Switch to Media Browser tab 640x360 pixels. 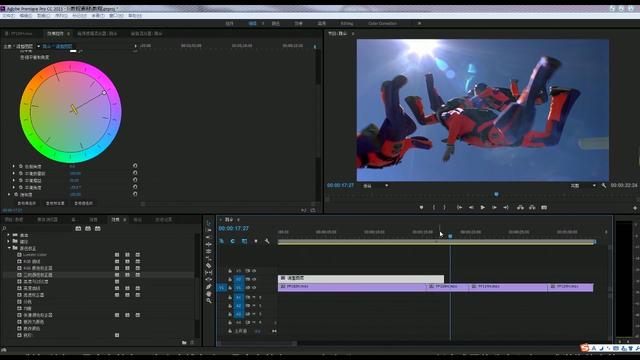(47, 220)
